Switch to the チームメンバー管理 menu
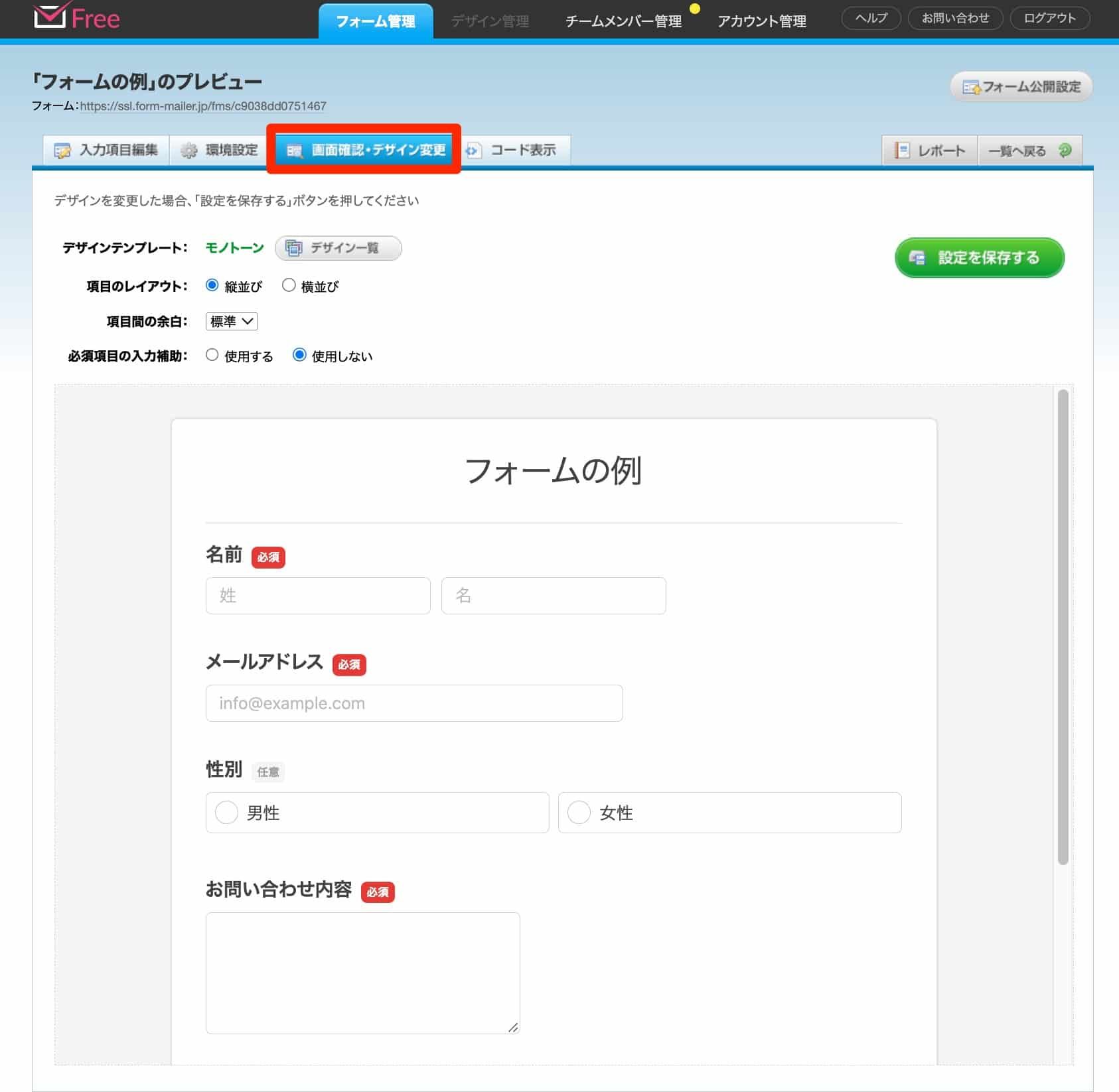 [623, 20]
